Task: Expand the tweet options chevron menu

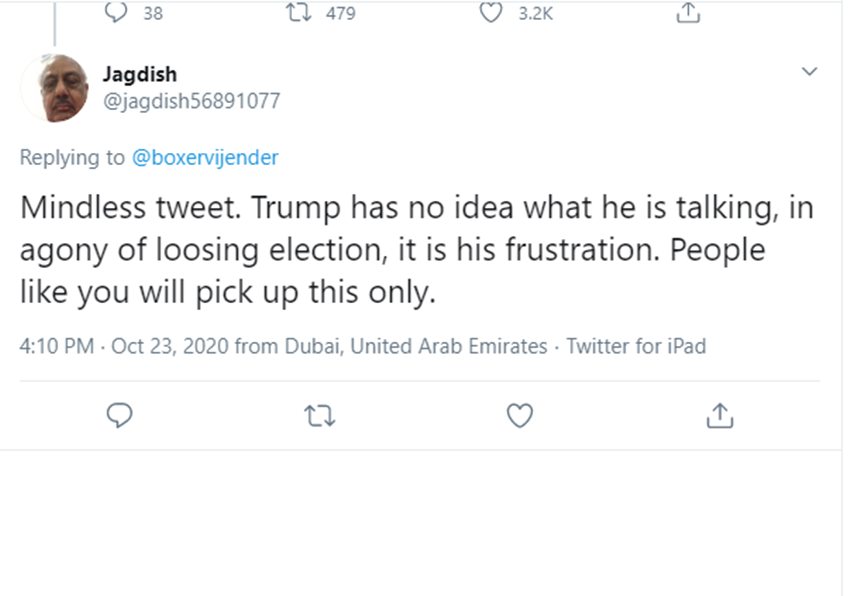Action: tap(810, 72)
